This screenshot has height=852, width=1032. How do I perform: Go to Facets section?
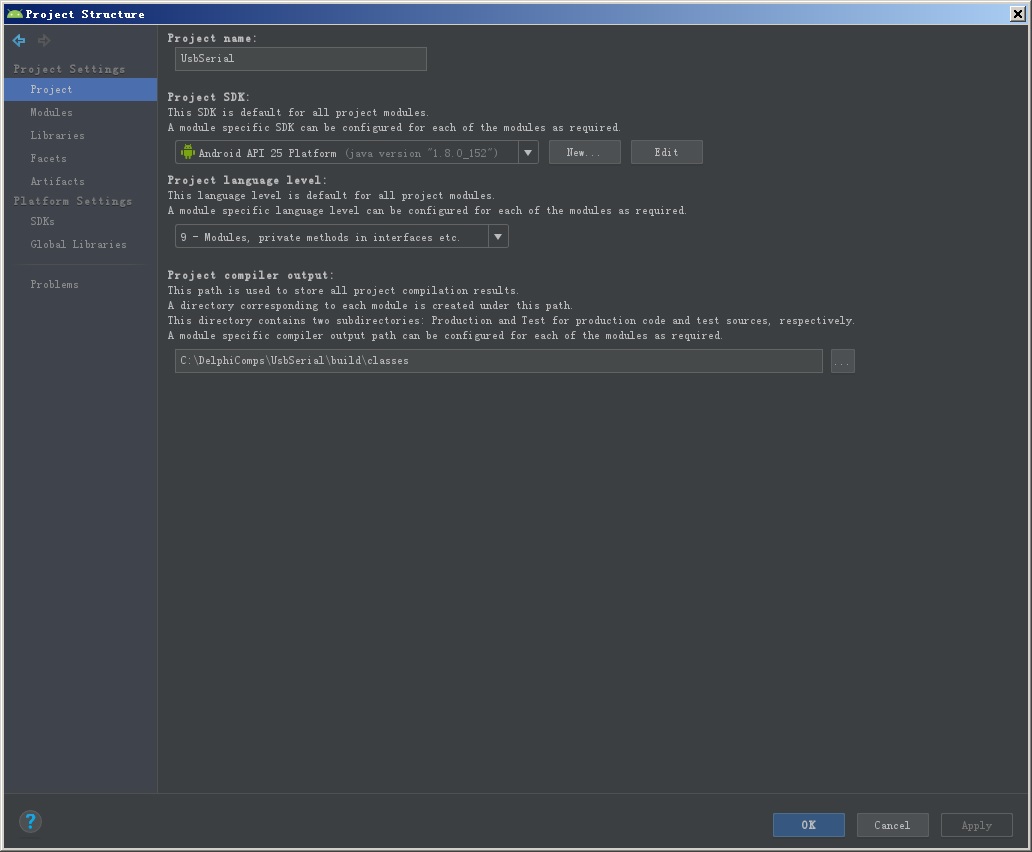(48, 158)
